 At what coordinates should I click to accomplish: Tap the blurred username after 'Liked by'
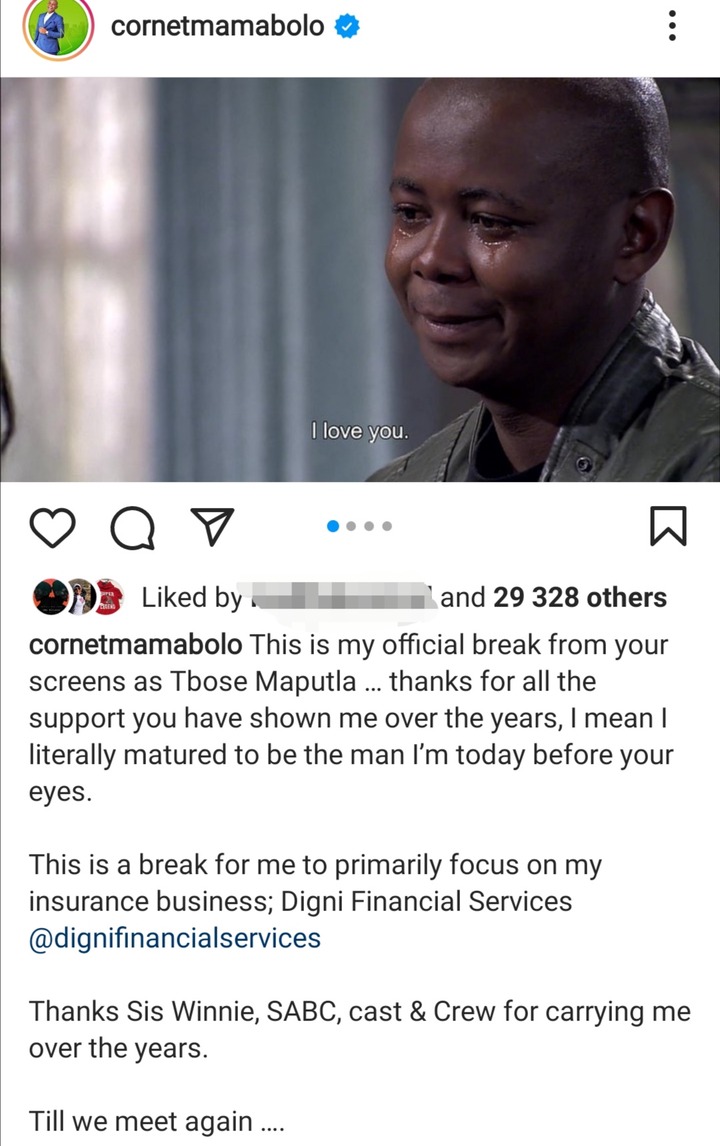pos(340,597)
